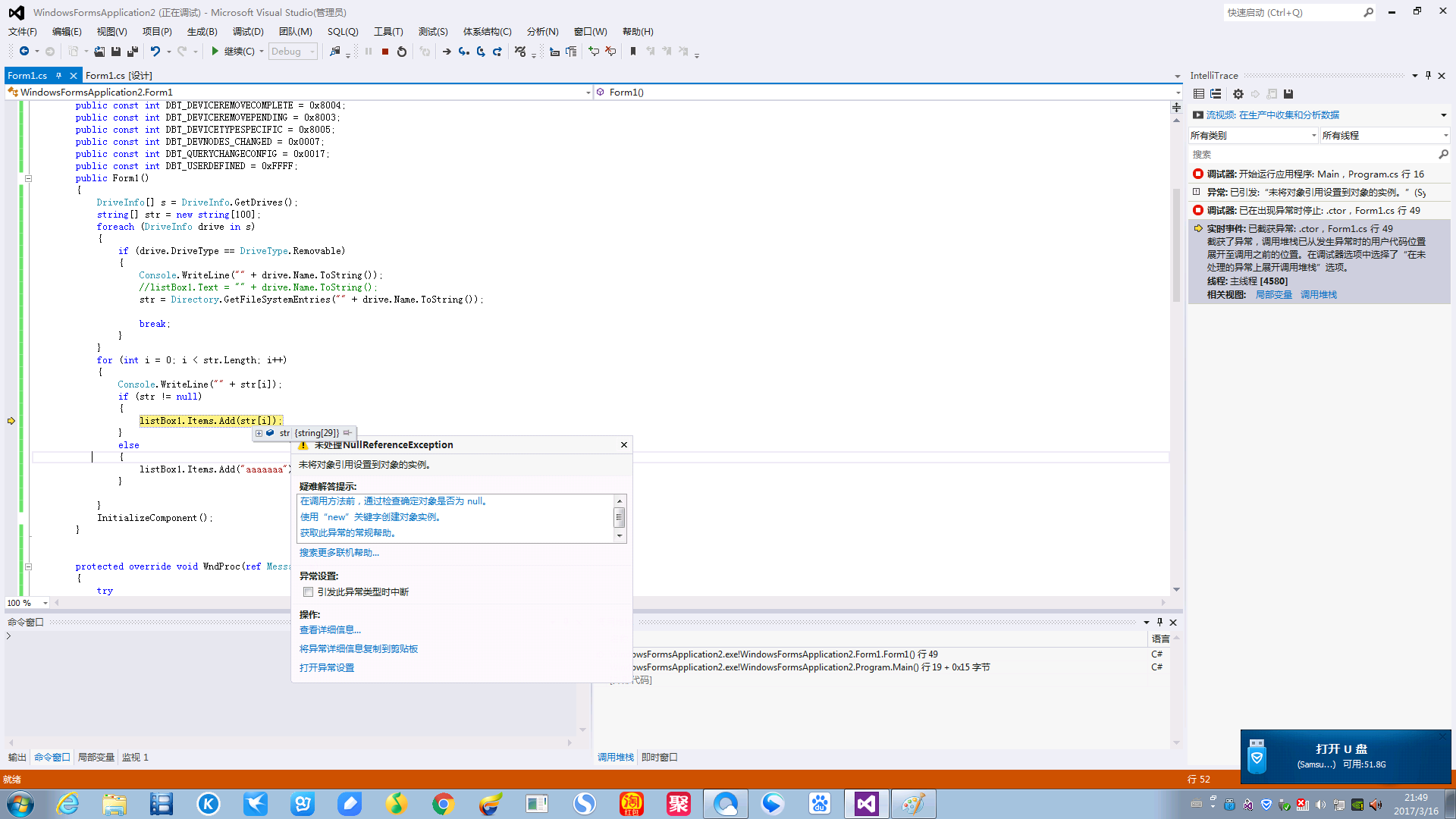Viewport: 1456px width, 819px height.
Task: Click the Quick Launch search icon
Action: (1368, 12)
